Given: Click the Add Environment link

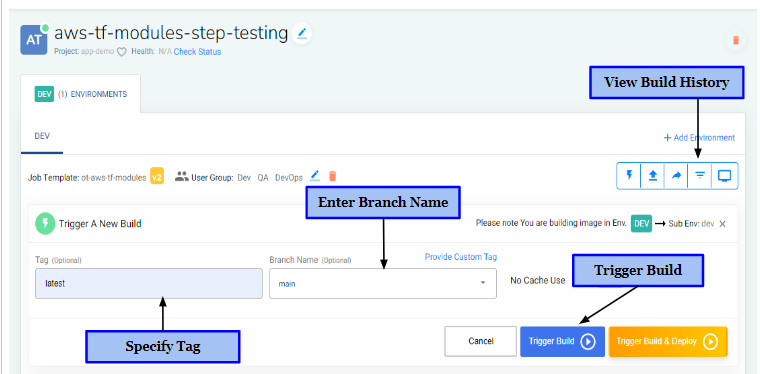Looking at the screenshot, I should coord(699,138).
